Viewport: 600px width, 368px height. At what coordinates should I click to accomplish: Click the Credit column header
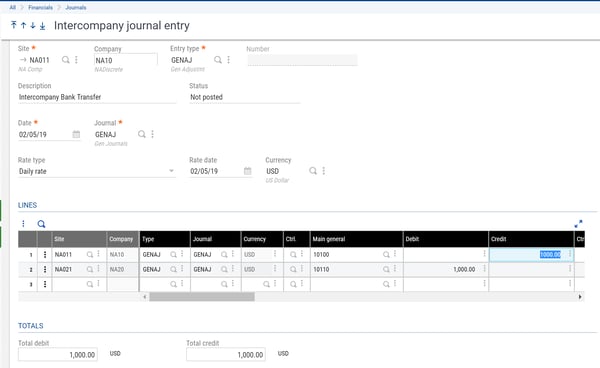pyautogui.click(x=531, y=239)
